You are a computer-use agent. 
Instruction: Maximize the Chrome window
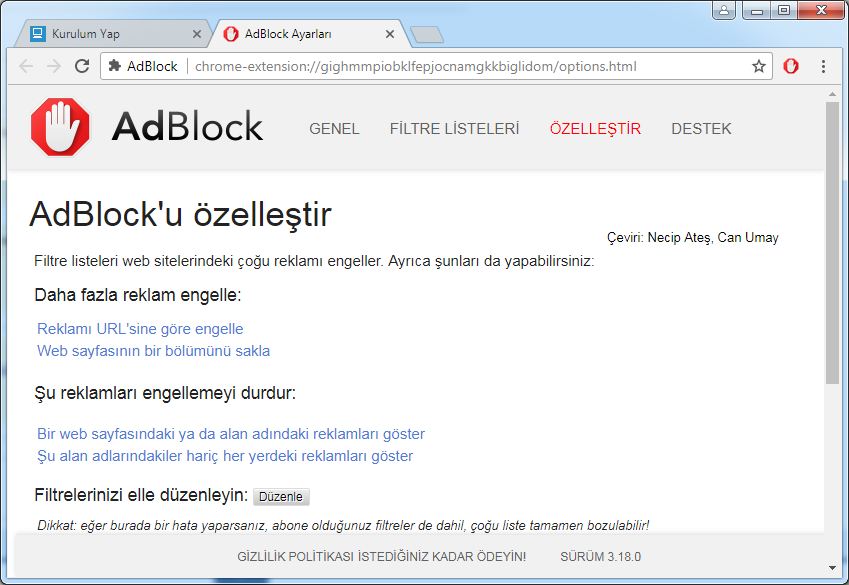point(783,10)
